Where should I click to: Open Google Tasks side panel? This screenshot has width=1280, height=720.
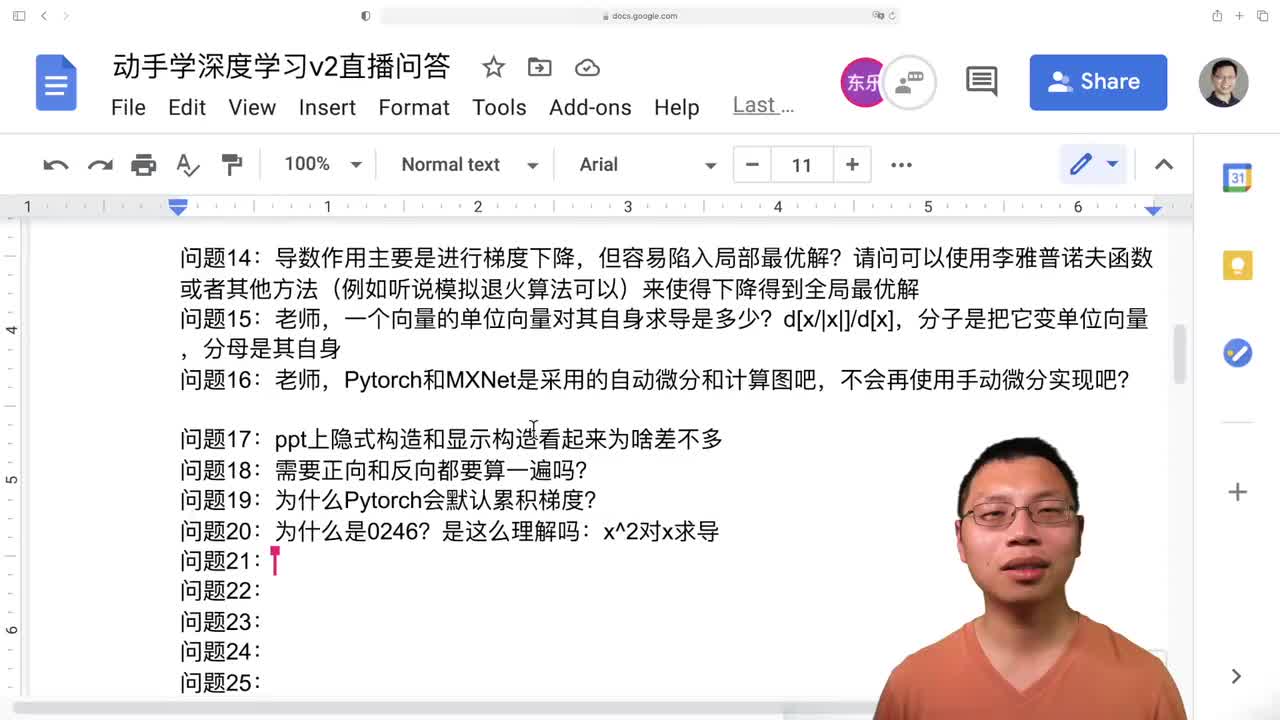pyautogui.click(x=1237, y=353)
